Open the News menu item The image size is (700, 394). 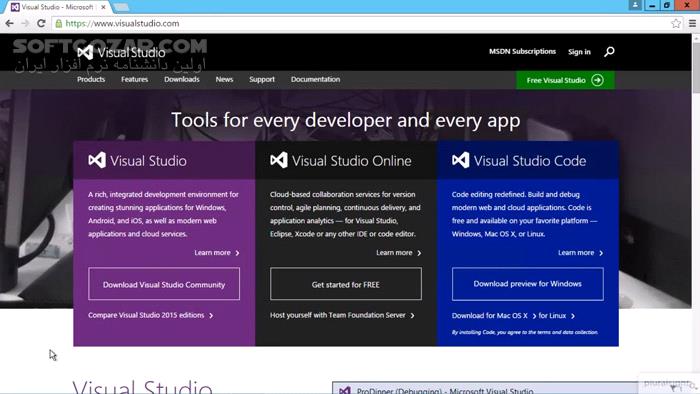[x=224, y=79]
